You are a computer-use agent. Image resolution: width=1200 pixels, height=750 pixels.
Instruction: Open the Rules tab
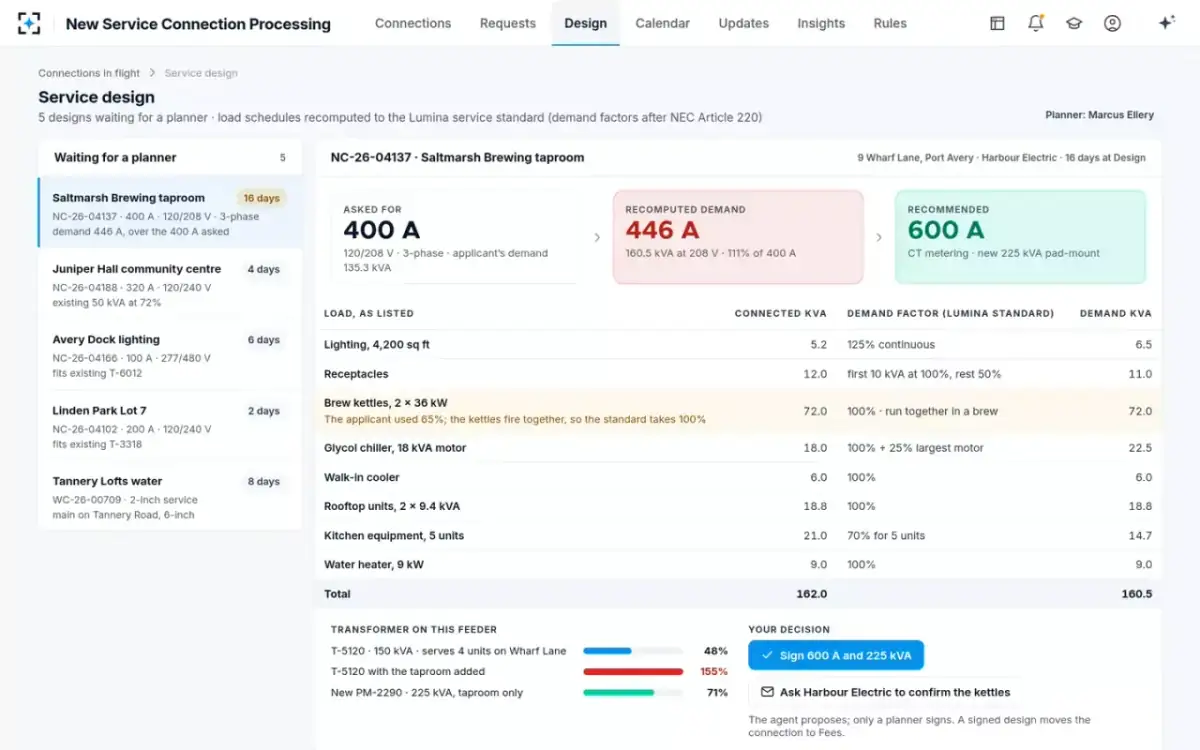point(890,23)
